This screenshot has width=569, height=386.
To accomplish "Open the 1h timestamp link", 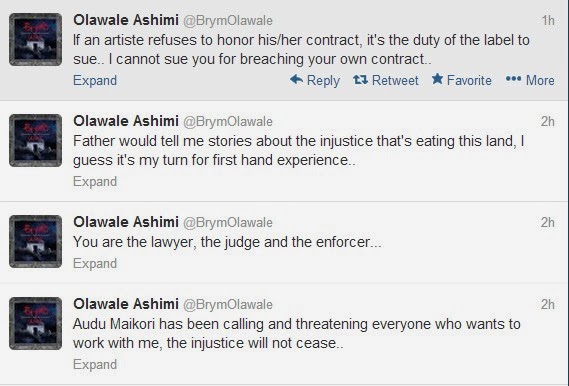I will click(548, 20).
